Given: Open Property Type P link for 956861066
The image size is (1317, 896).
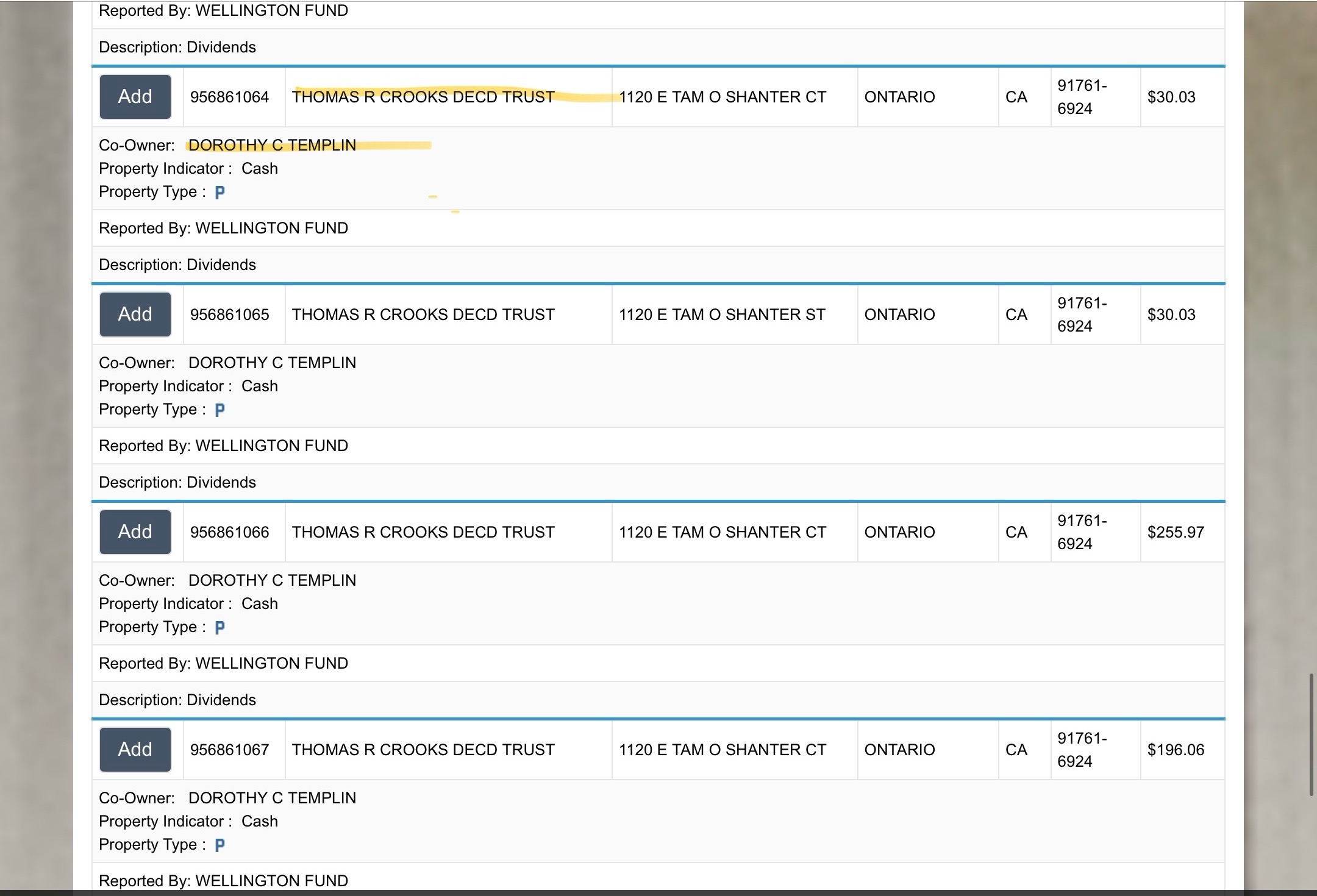Looking at the screenshot, I should pyautogui.click(x=220, y=628).
